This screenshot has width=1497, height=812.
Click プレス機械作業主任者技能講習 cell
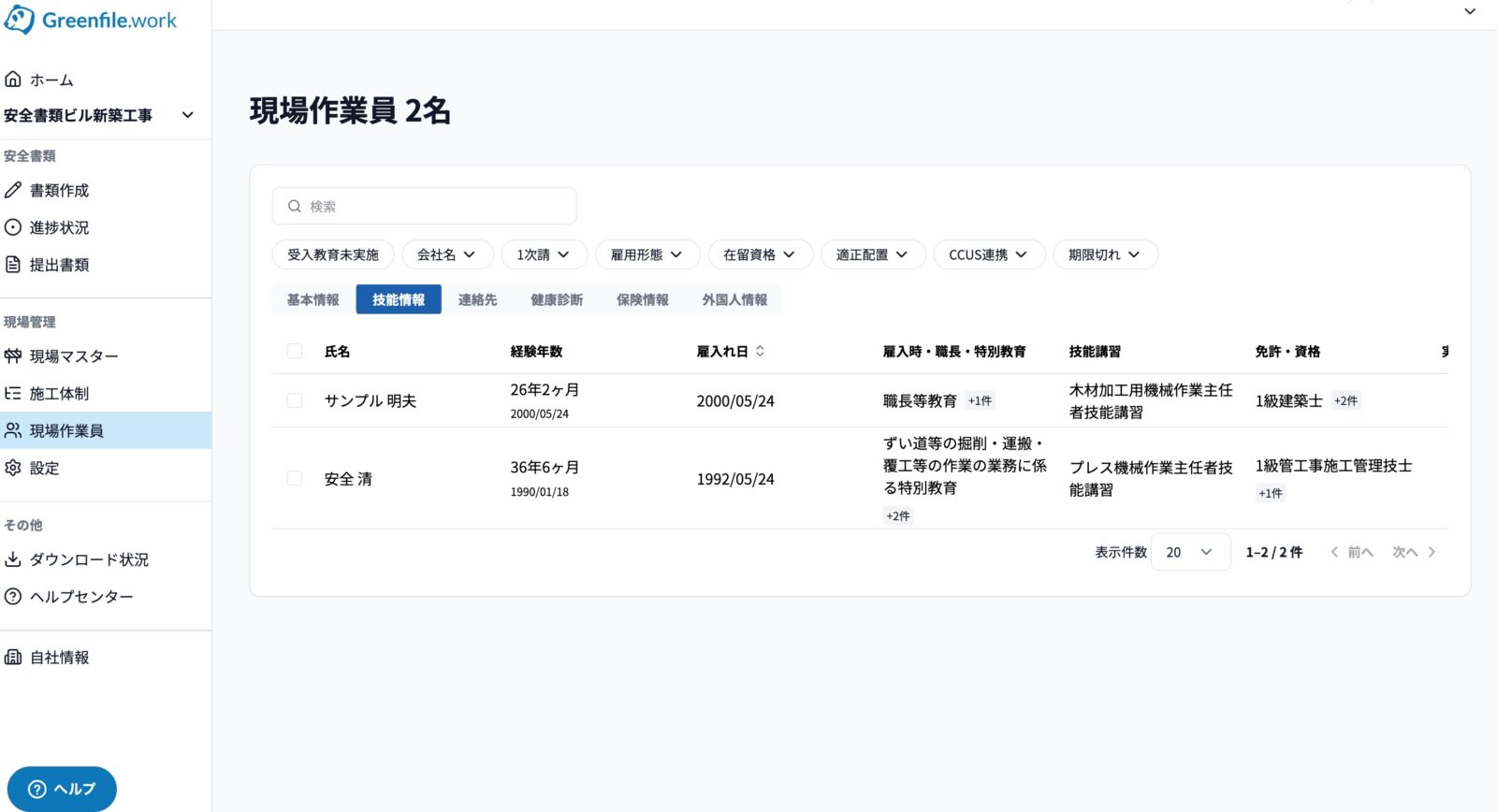point(1151,478)
